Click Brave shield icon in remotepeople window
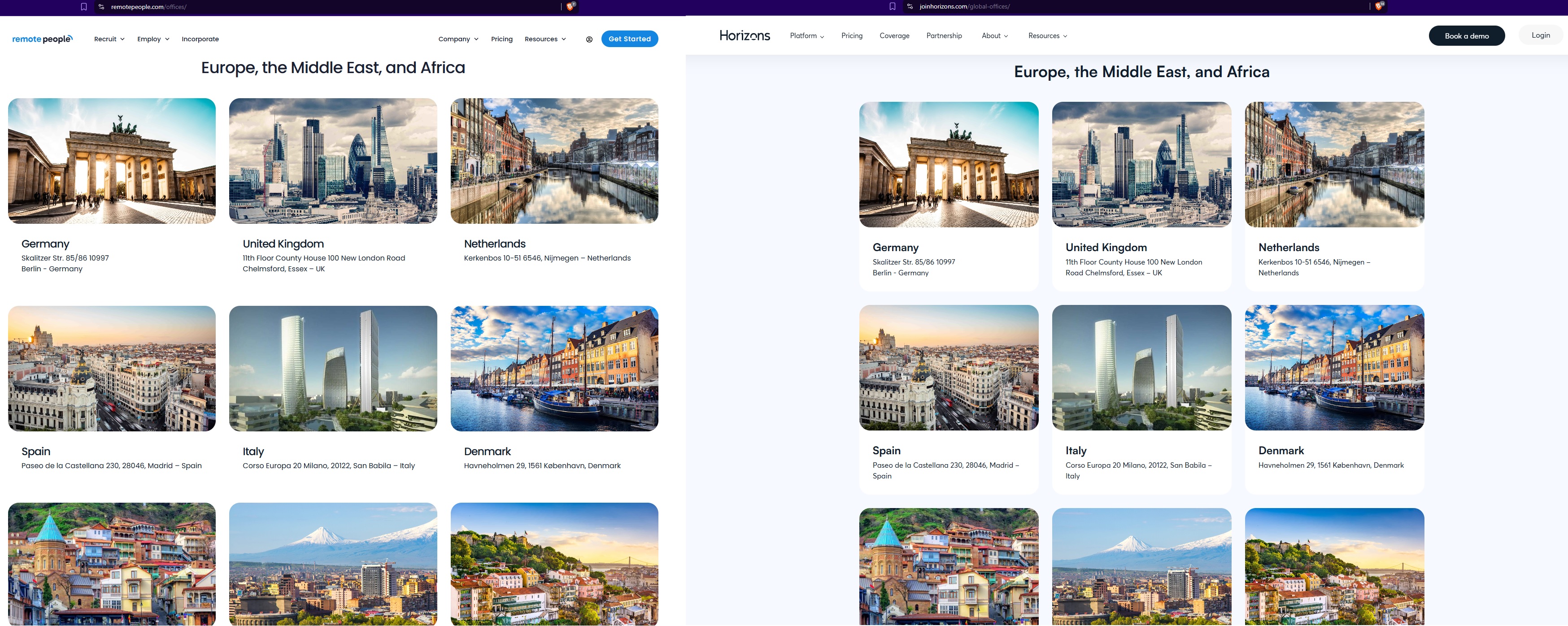1568x626 pixels. pos(571,6)
